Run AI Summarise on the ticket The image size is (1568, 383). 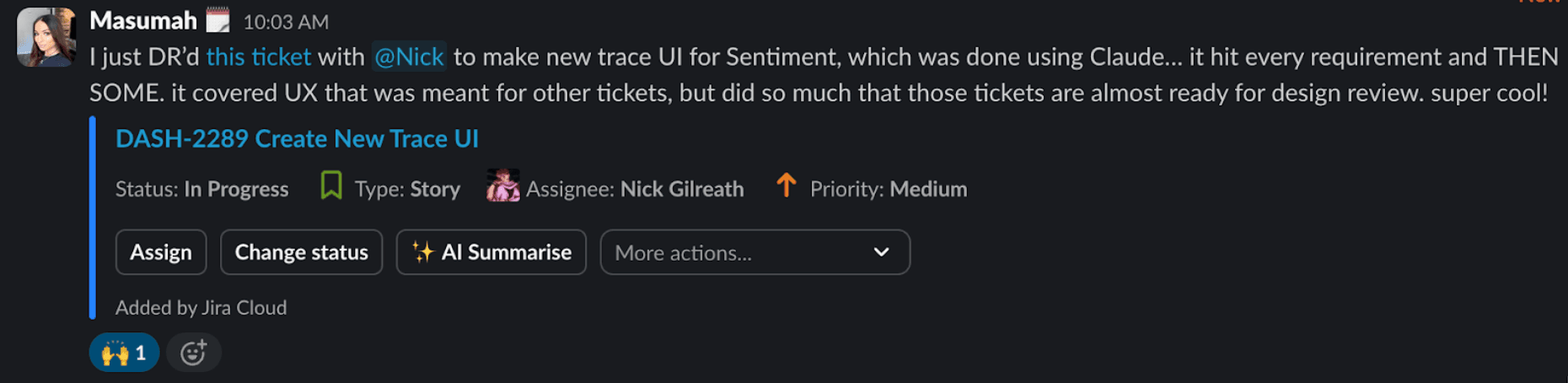tap(491, 252)
